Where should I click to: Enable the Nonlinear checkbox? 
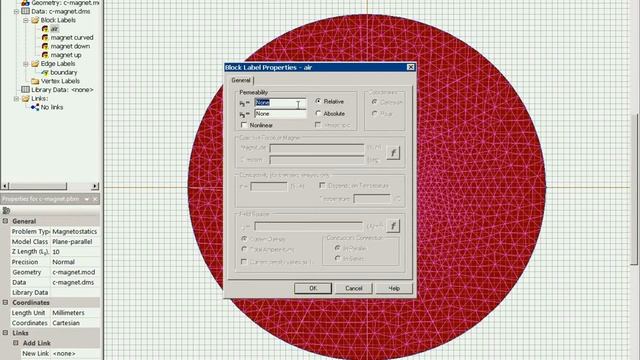pos(244,125)
